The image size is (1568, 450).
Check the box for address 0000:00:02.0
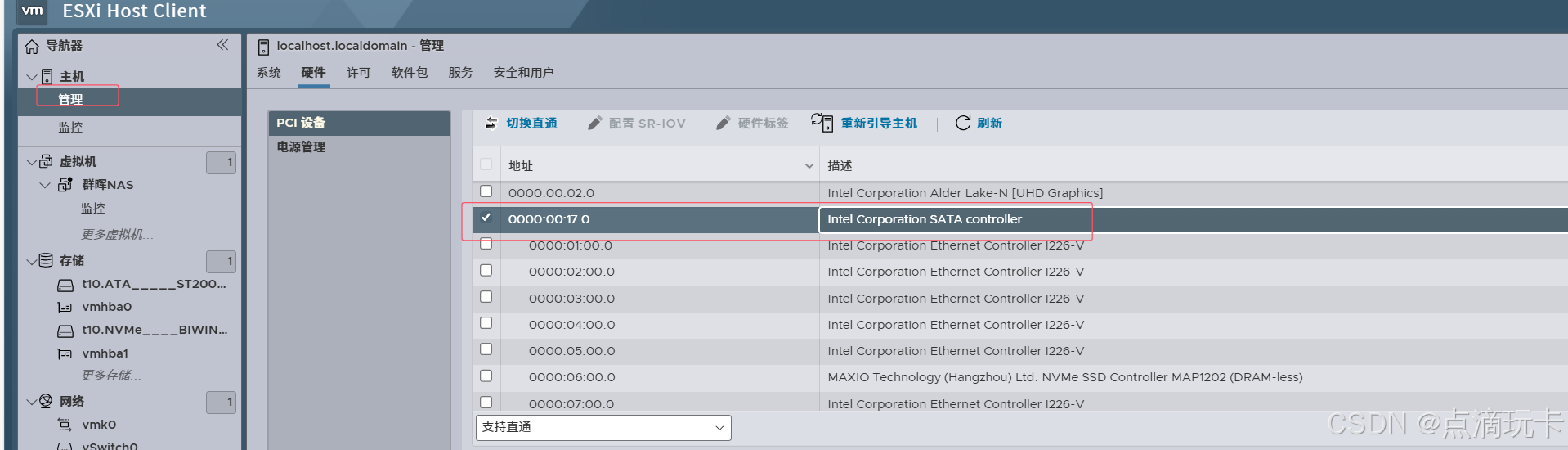[x=486, y=191]
